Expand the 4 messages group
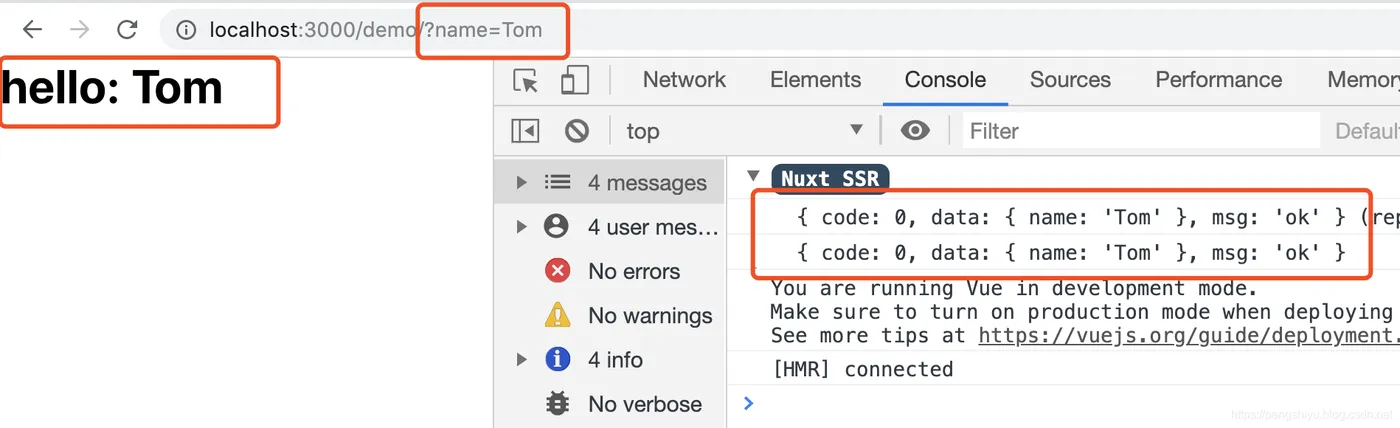 [x=521, y=183]
